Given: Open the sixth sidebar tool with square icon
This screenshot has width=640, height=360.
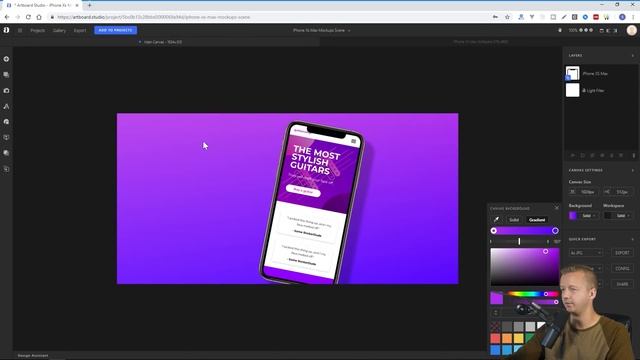Looking at the screenshot, I should pos(7,138).
